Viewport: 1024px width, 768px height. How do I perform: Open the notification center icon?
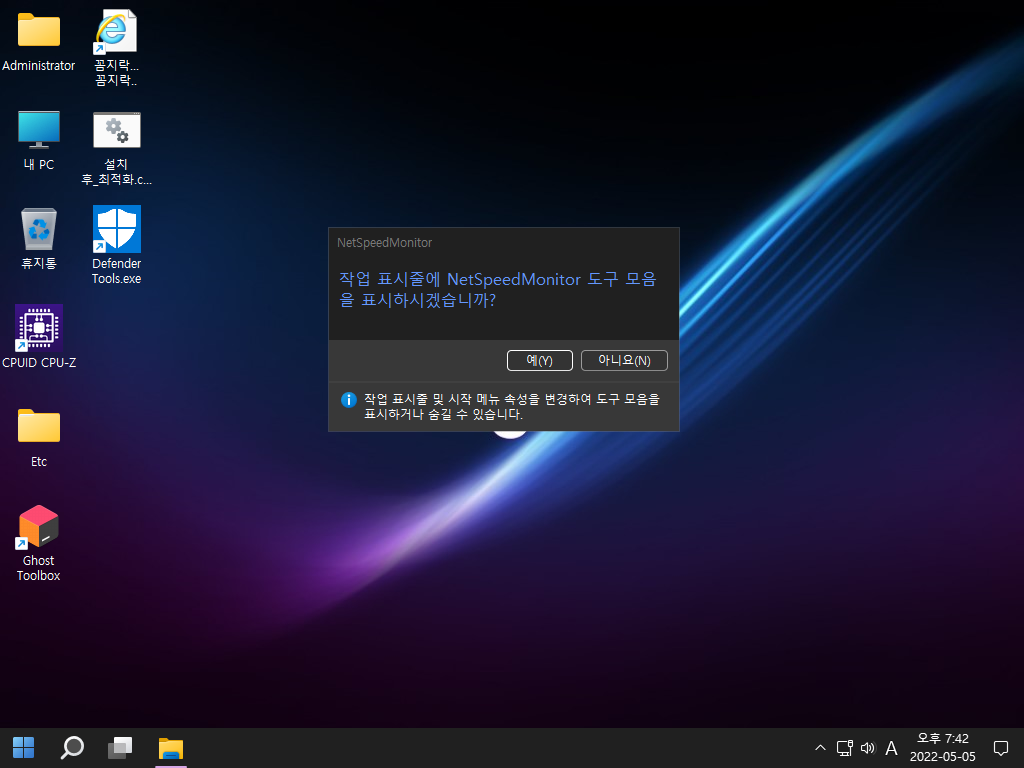pos(1000,748)
